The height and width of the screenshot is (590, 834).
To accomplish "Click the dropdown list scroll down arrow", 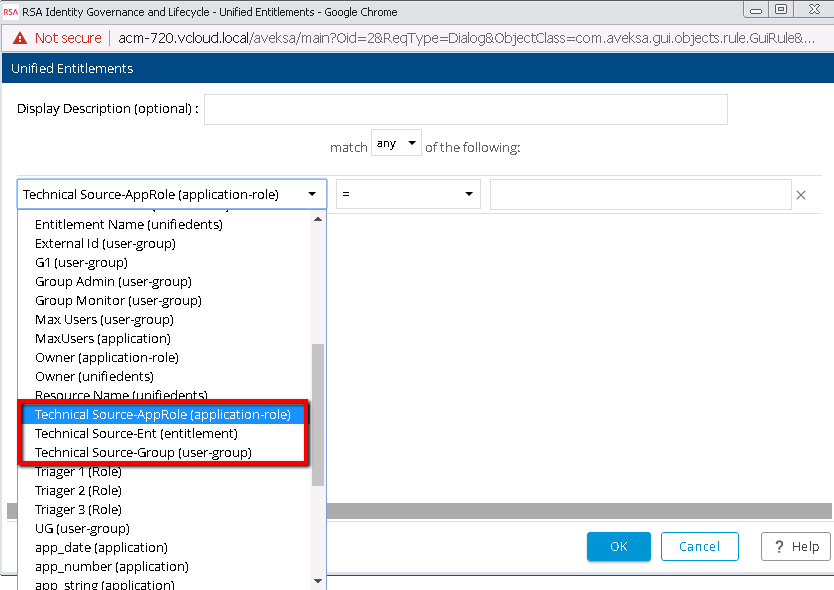I will pos(318,581).
